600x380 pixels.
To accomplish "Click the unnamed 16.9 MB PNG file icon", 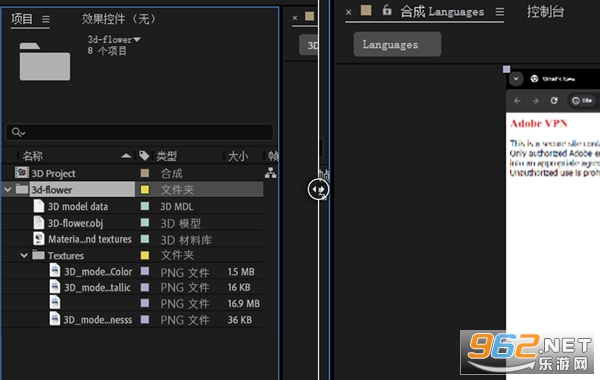I will 55,302.
